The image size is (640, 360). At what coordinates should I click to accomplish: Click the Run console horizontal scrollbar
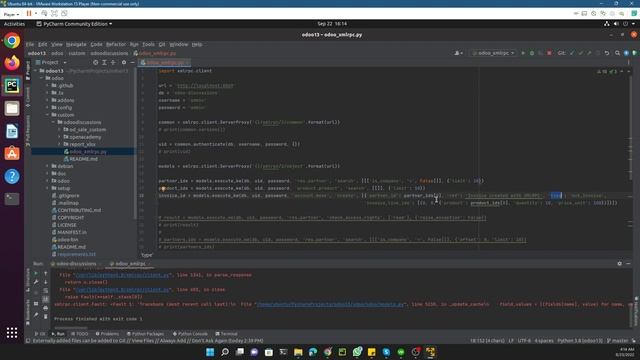point(71,327)
